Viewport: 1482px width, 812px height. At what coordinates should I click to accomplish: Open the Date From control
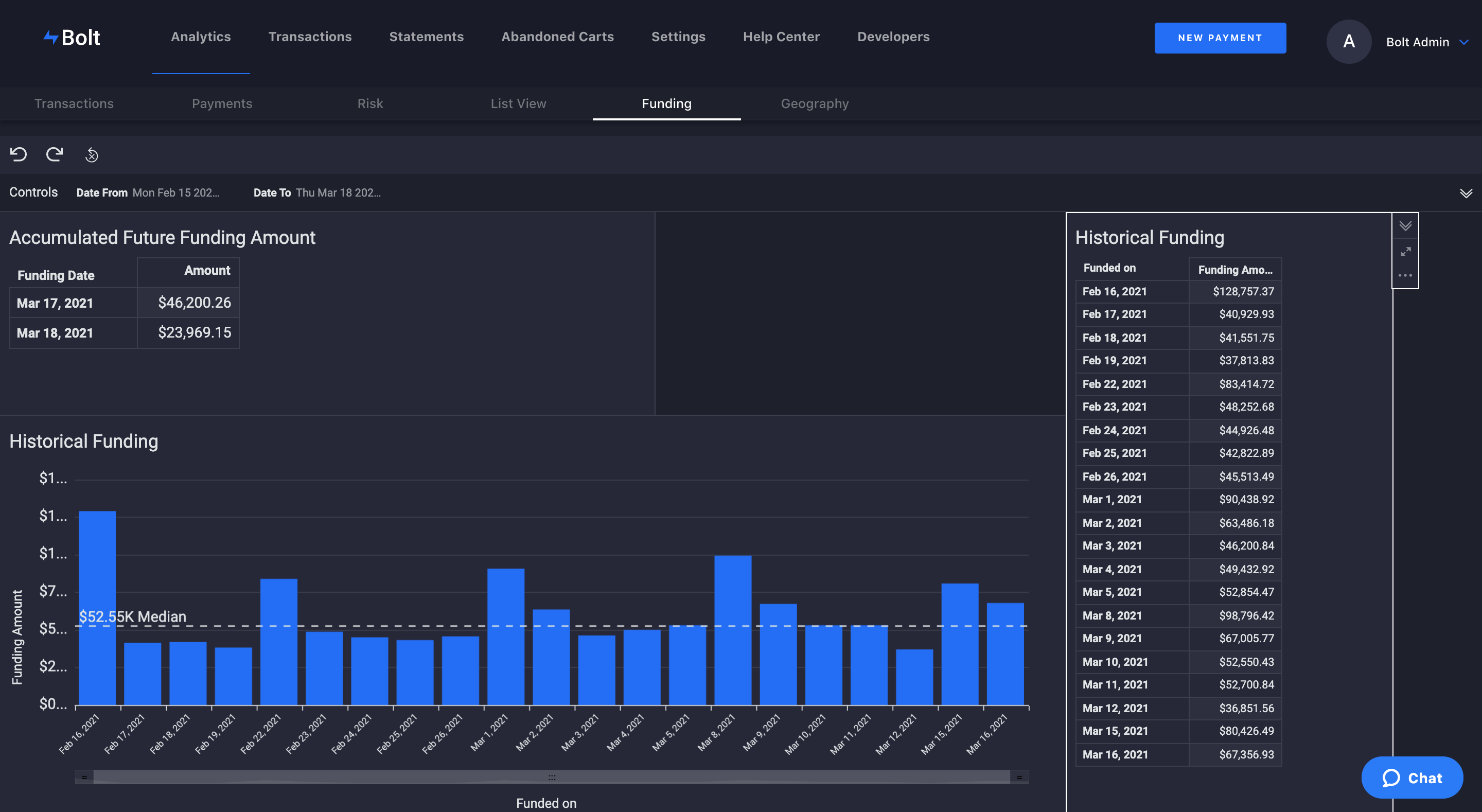(148, 193)
